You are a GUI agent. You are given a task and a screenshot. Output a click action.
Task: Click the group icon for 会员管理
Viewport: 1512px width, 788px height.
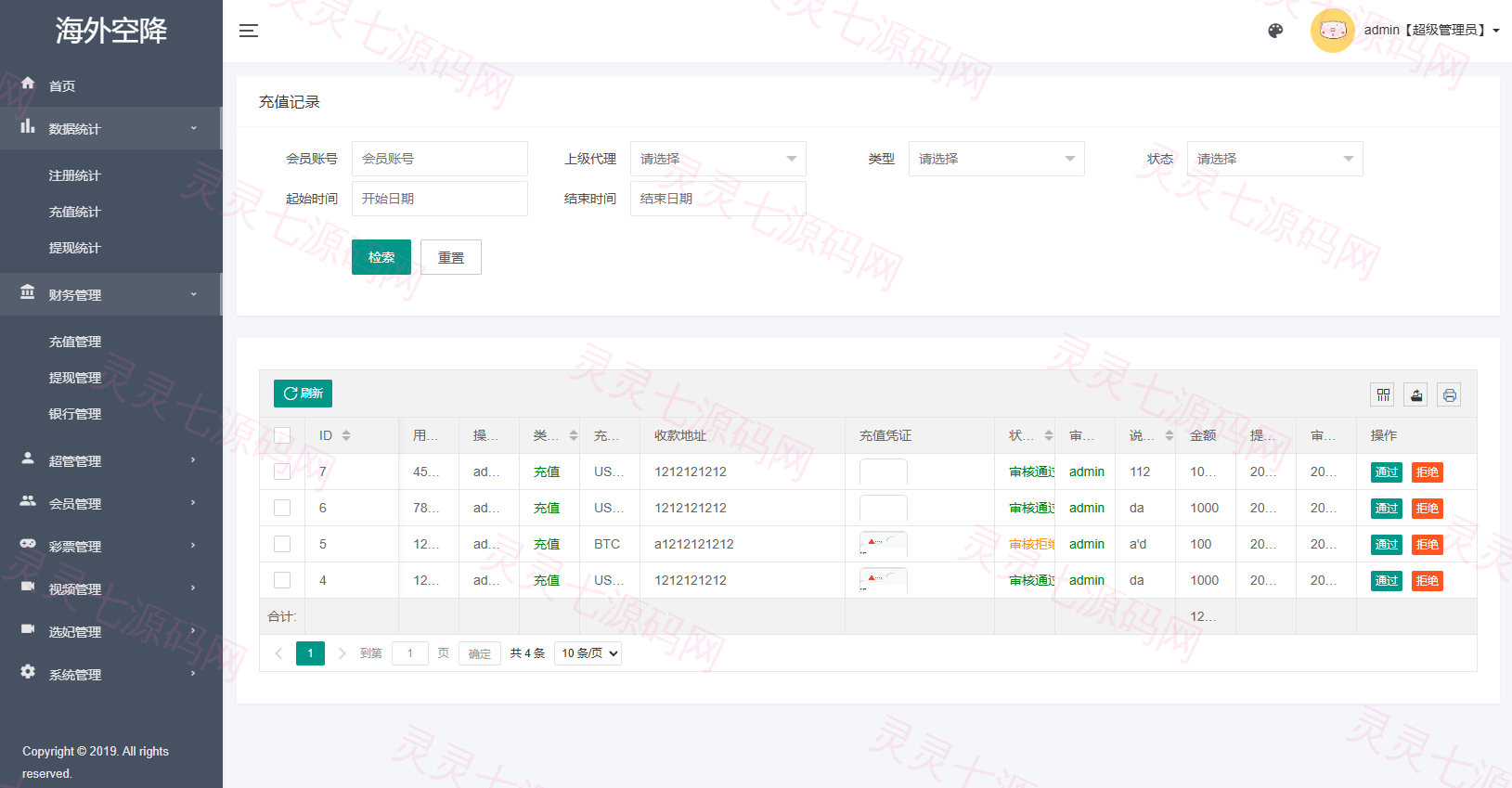click(28, 501)
